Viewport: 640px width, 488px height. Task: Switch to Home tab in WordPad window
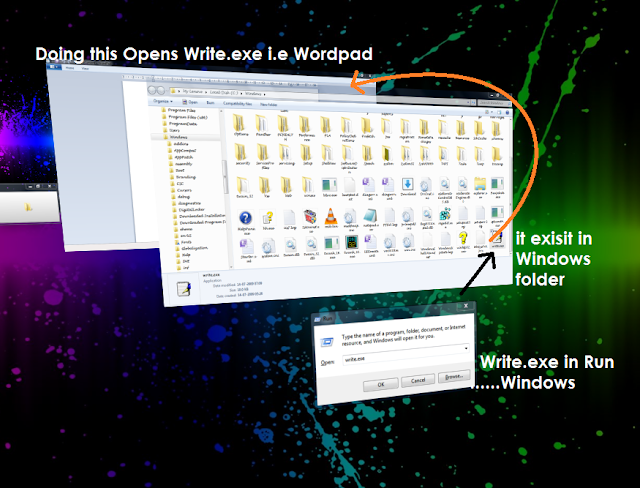click(x=70, y=68)
